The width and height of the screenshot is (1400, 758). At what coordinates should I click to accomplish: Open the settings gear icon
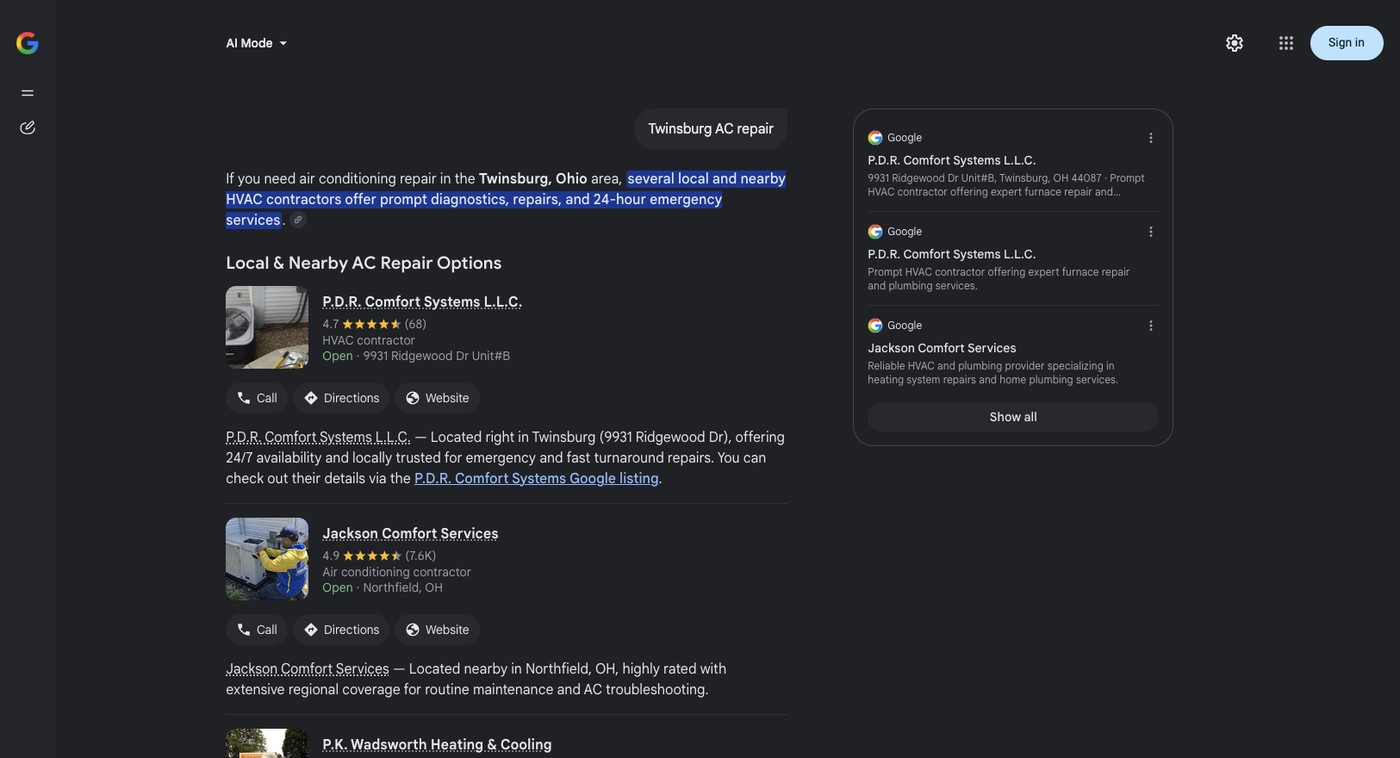pyautogui.click(x=1234, y=43)
